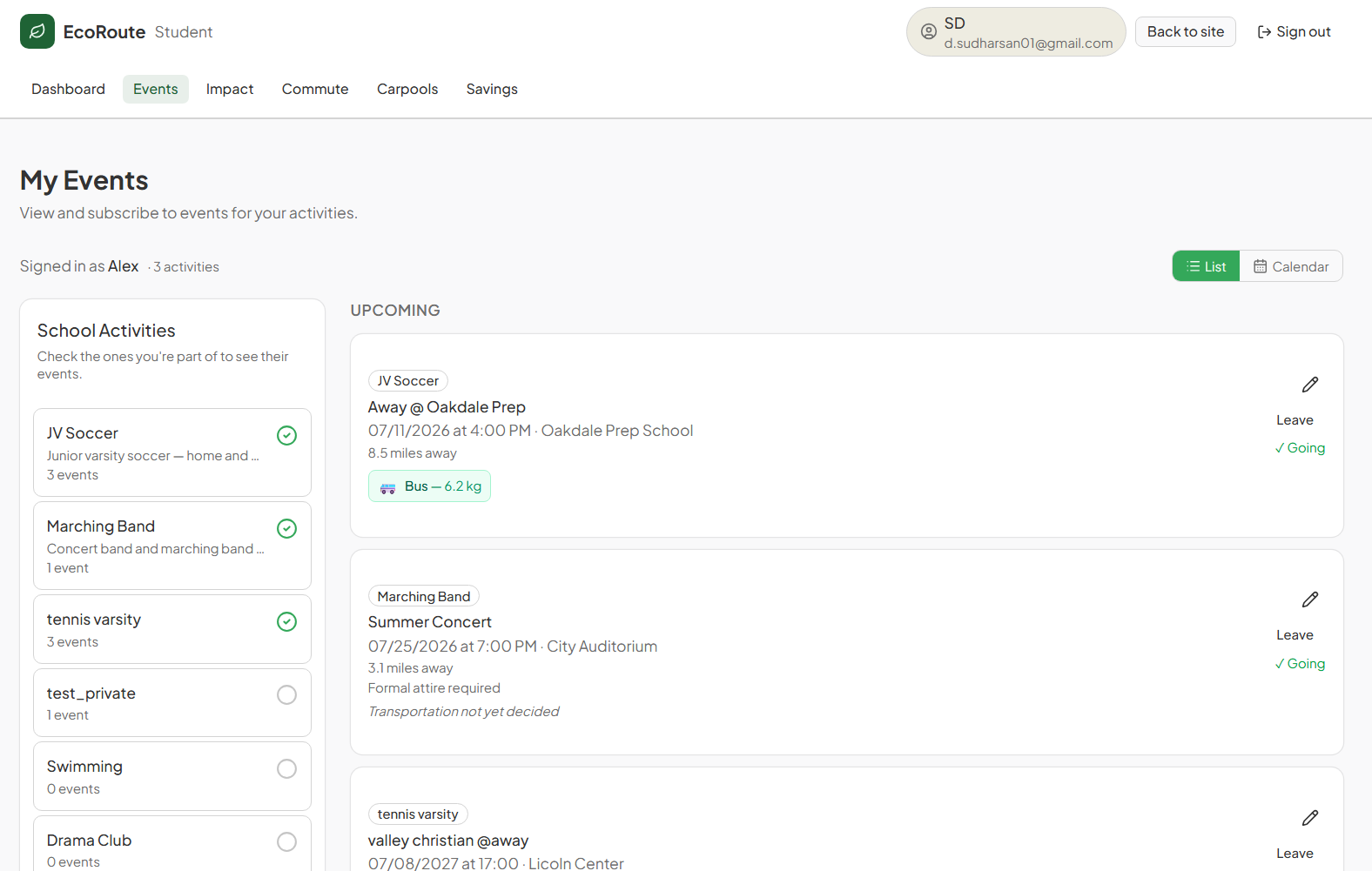
Task: Click the Sign out button
Action: click(1294, 32)
